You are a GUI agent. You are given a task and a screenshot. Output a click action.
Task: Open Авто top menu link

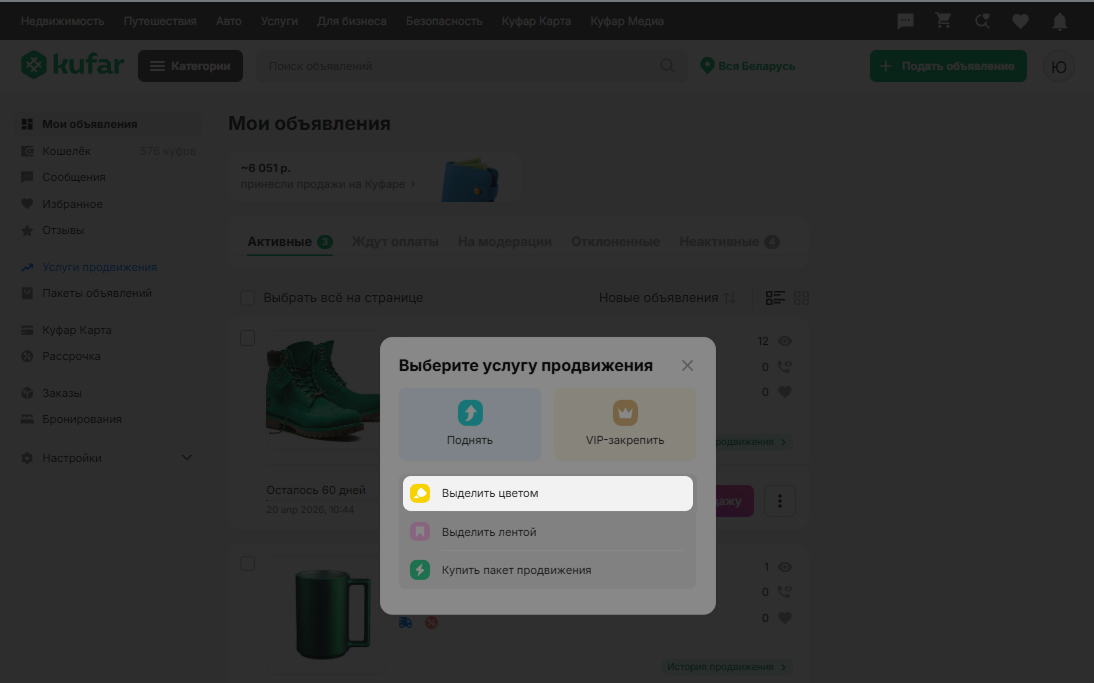228,22
